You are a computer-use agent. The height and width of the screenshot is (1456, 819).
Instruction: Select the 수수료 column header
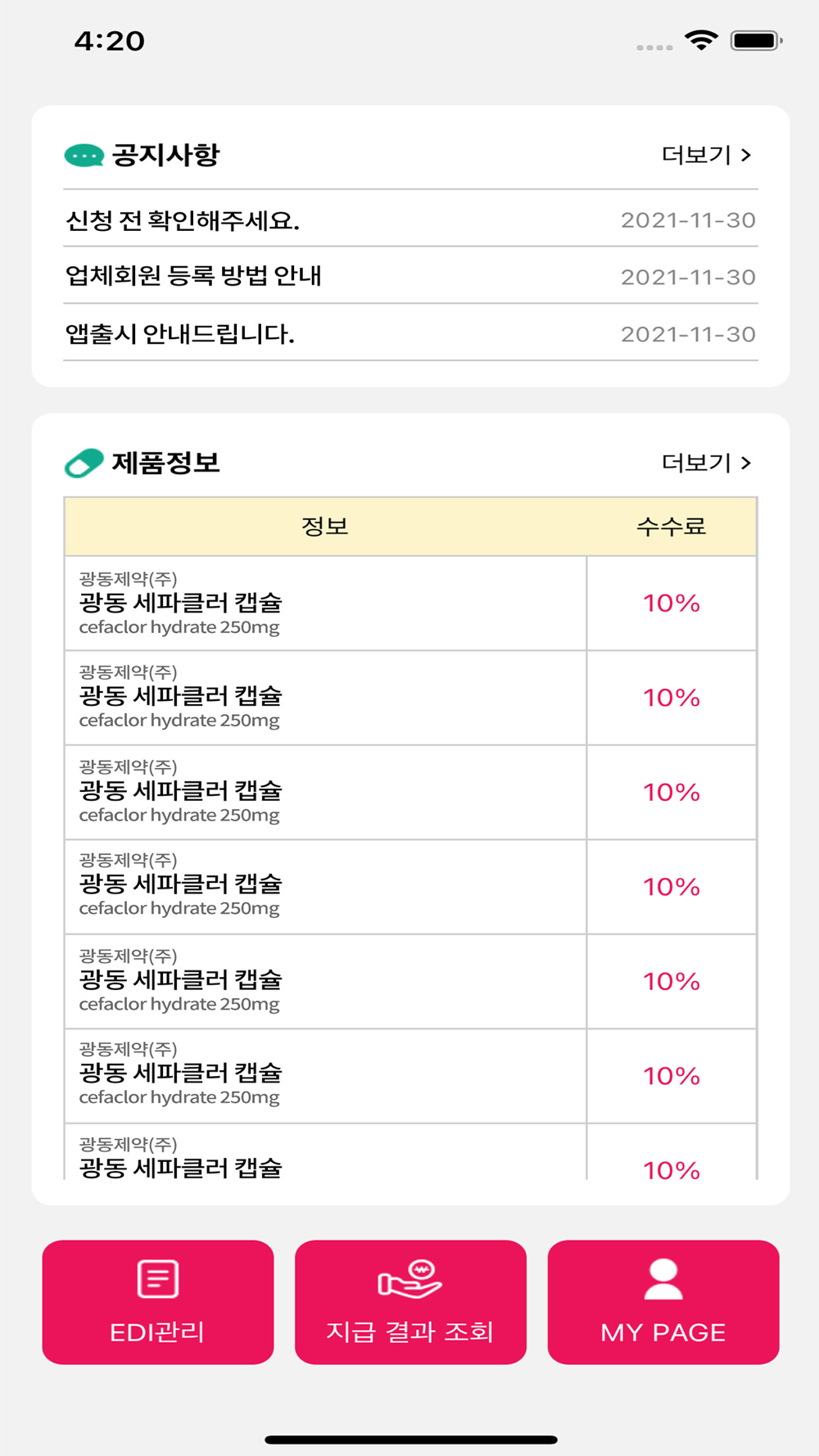pos(671,526)
